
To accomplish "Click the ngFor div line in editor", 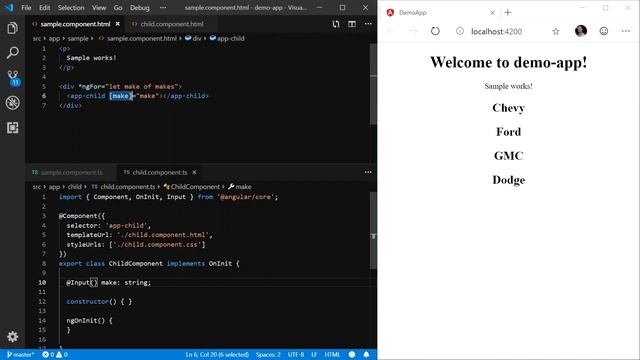I will pyautogui.click(x=120, y=87).
